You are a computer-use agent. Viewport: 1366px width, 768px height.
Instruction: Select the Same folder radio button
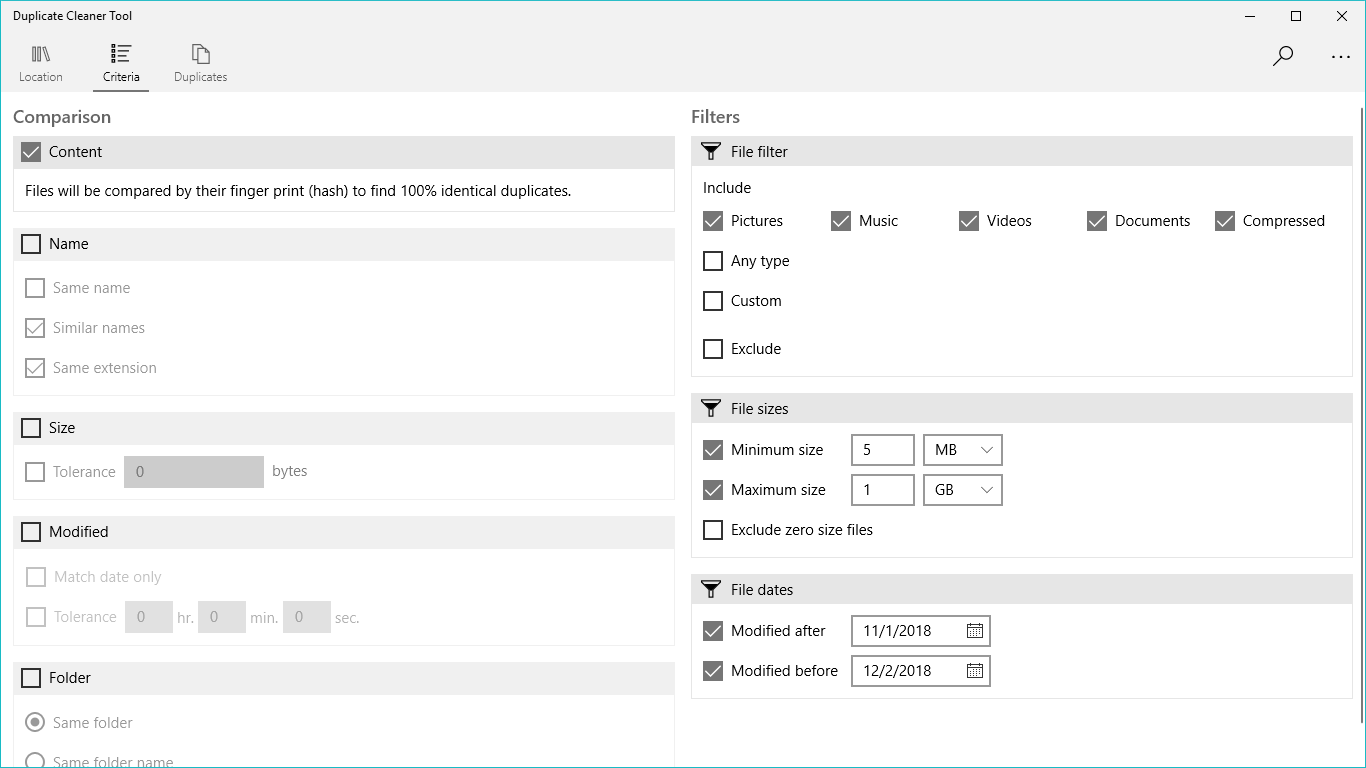[x=35, y=722]
